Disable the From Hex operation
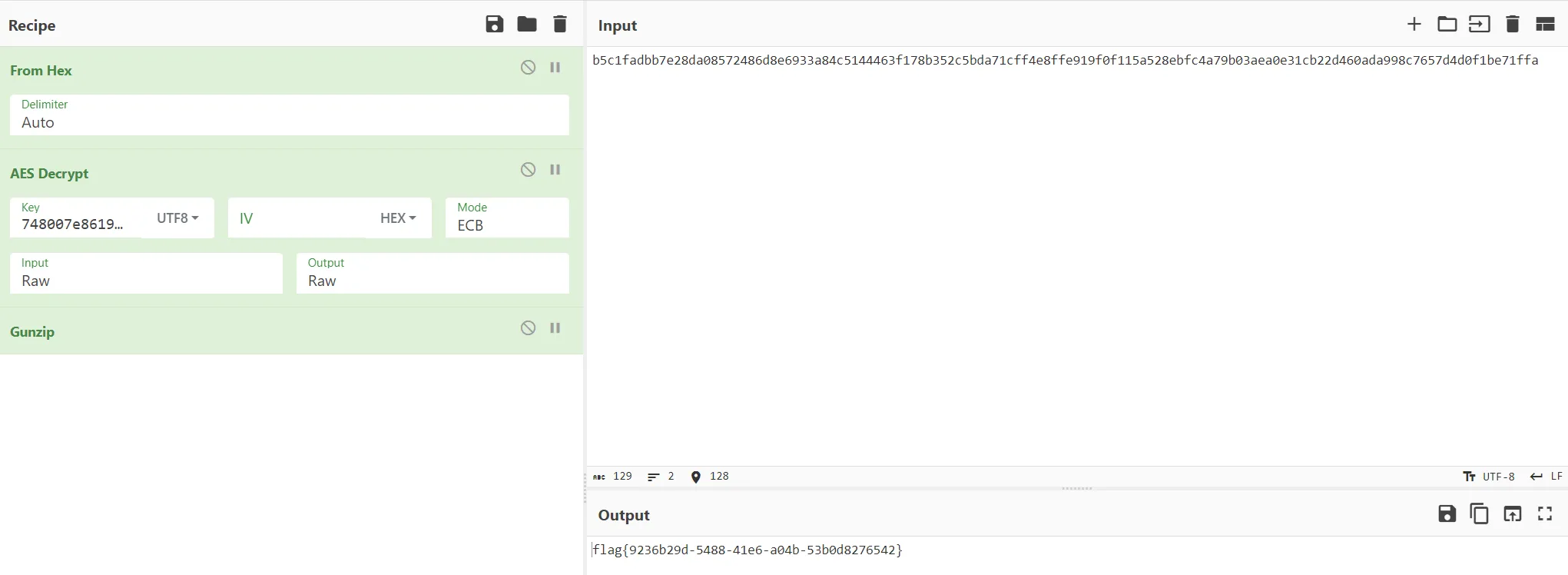This screenshot has width=1568, height=575. 528,68
